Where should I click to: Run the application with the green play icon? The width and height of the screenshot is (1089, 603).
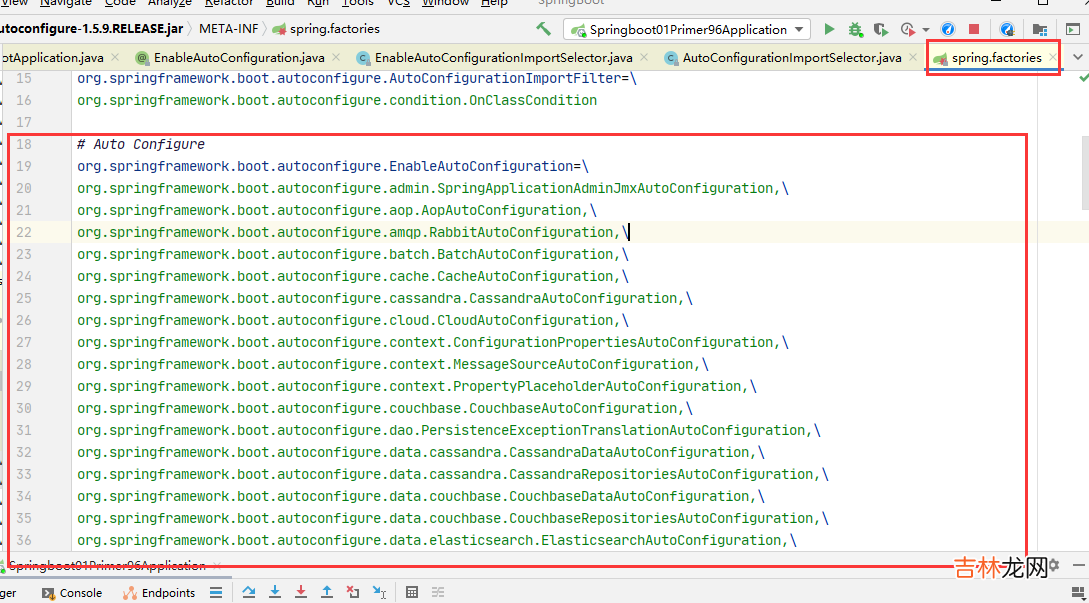[829, 30]
